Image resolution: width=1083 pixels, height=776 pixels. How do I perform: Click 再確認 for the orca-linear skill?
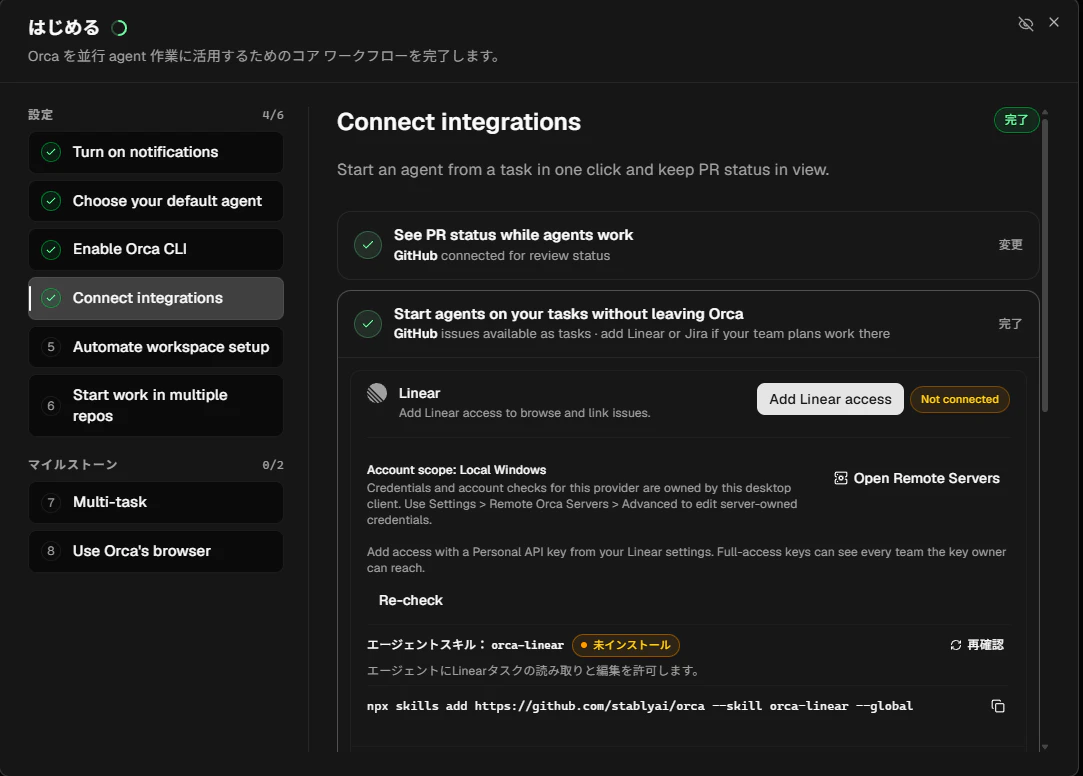coord(977,645)
